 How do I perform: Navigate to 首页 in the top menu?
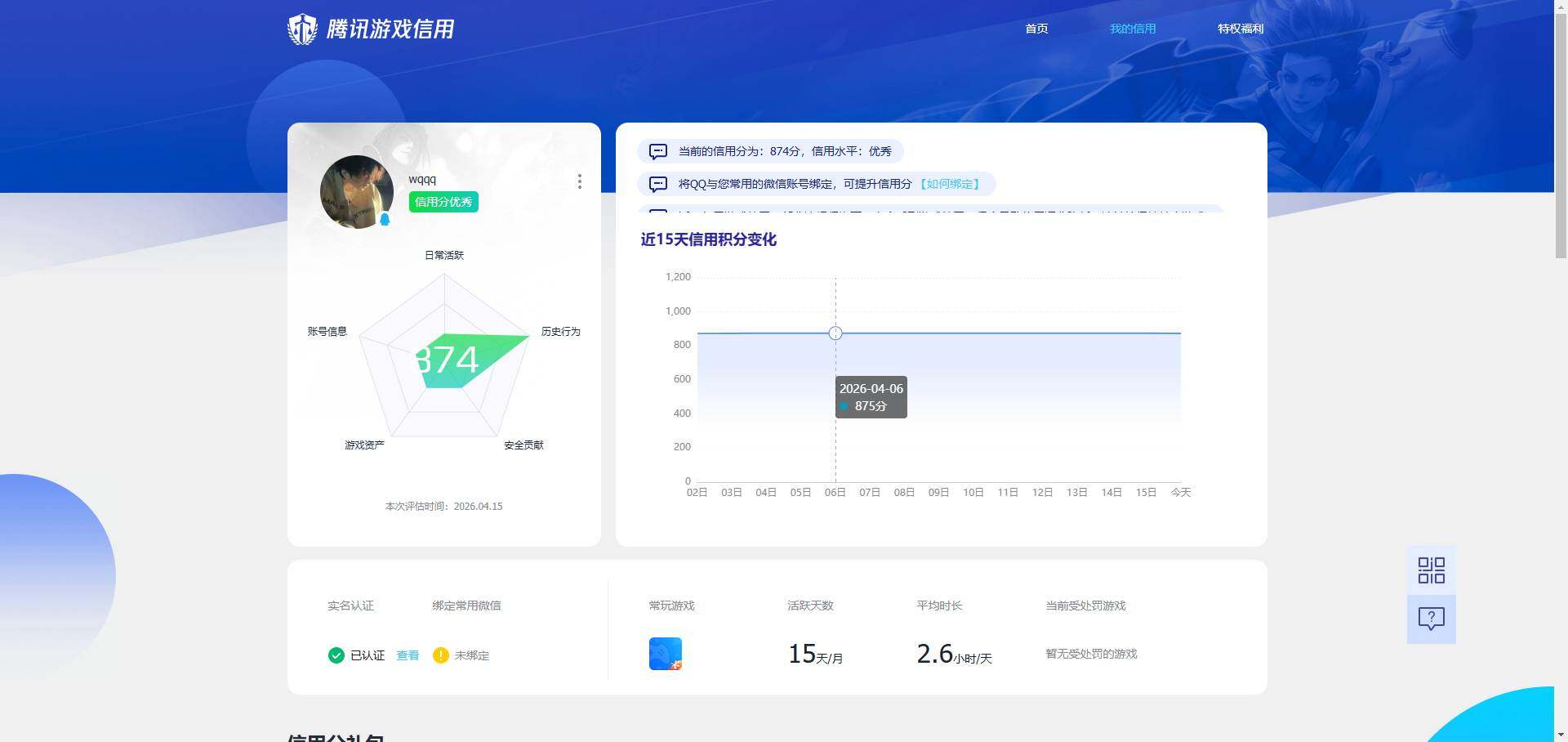[1036, 28]
